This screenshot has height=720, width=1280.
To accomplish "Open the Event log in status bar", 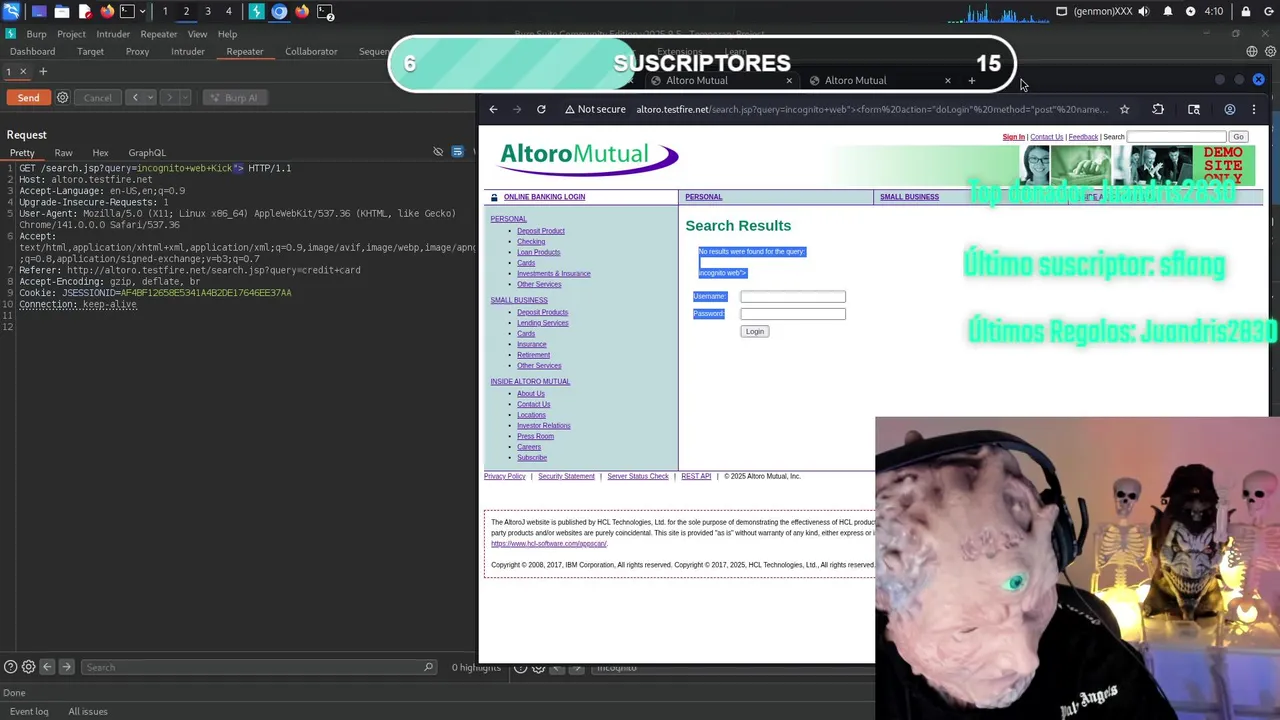I will pos(29,711).
